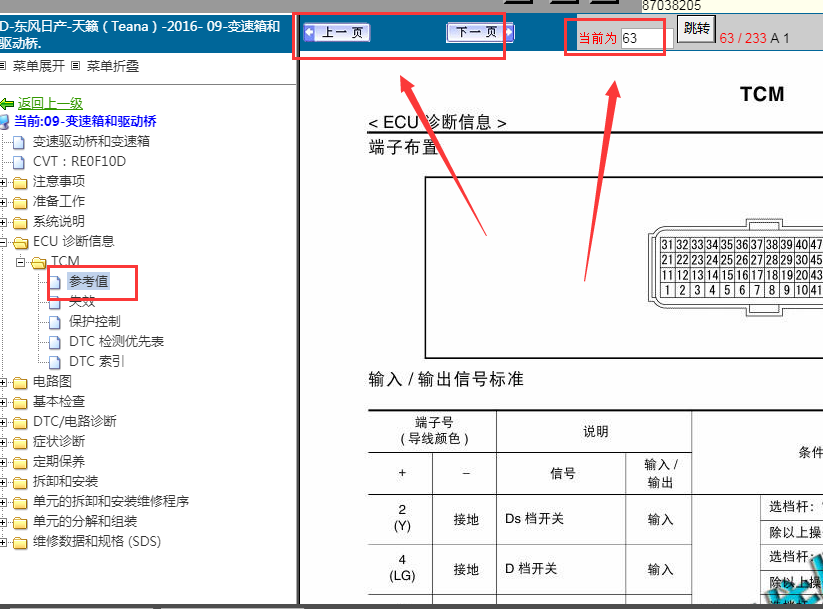This screenshot has width=823, height=609.
Task: Go to next page with 下一页 button
Action: 480,33
